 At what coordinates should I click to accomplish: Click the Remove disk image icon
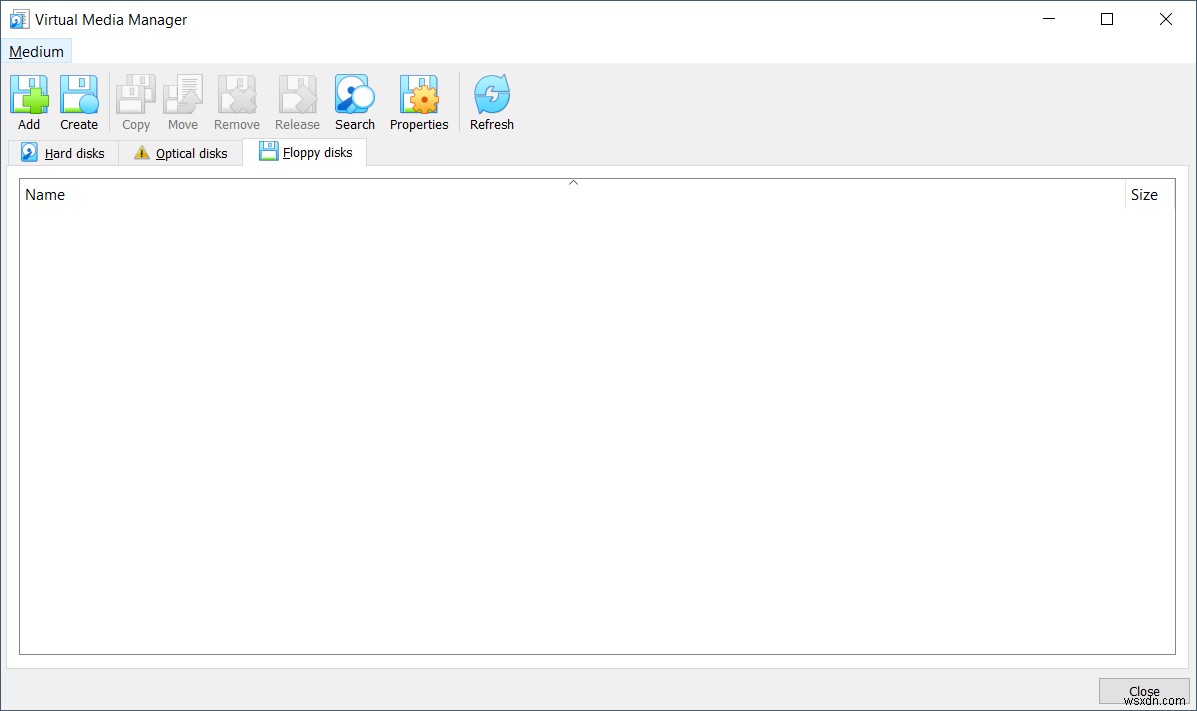tap(236, 94)
